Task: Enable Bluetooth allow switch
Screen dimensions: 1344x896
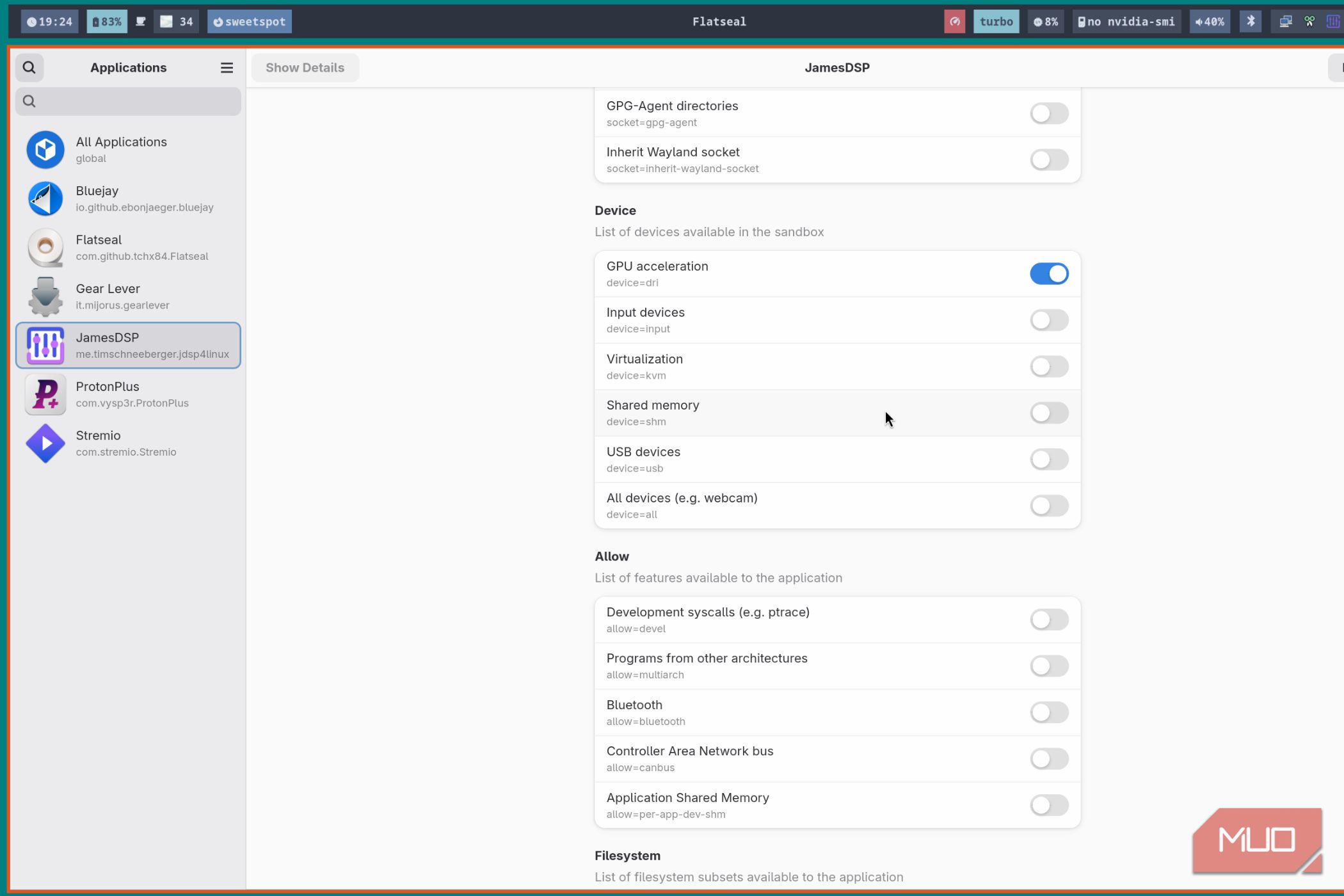Action: click(x=1049, y=712)
